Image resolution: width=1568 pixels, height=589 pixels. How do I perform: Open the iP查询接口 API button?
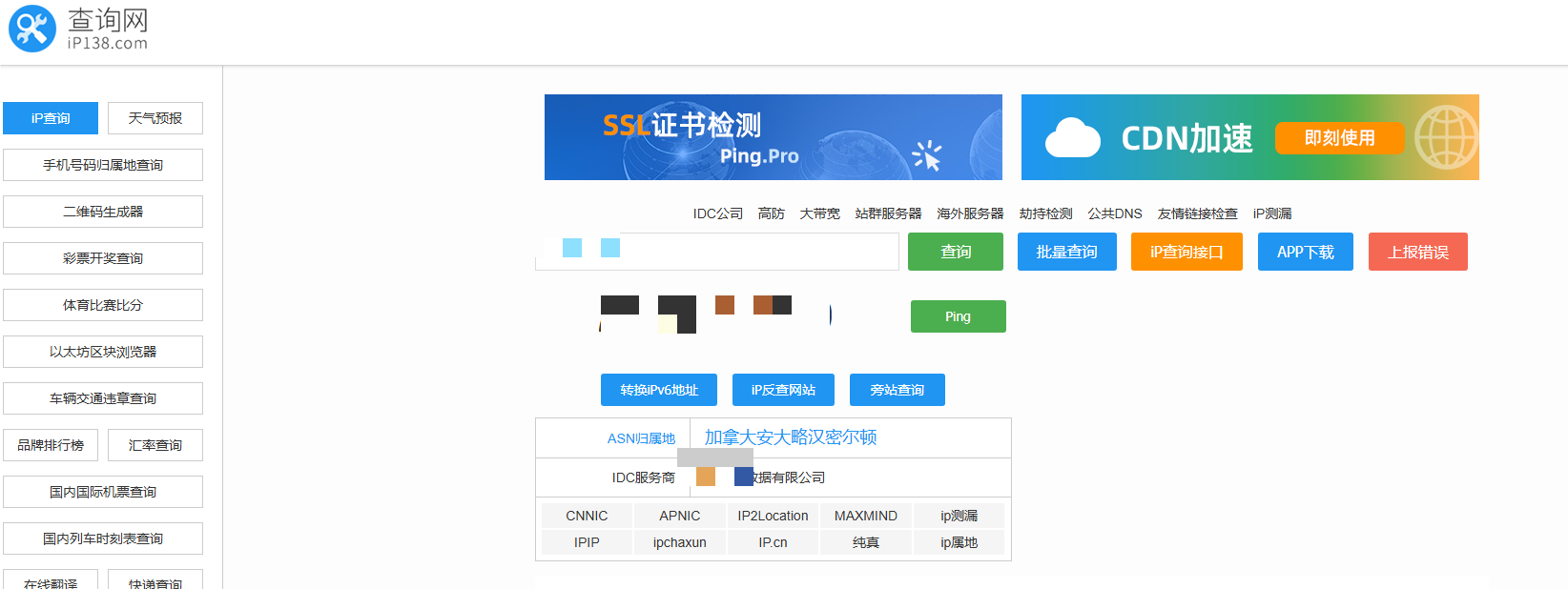click(x=1186, y=252)
